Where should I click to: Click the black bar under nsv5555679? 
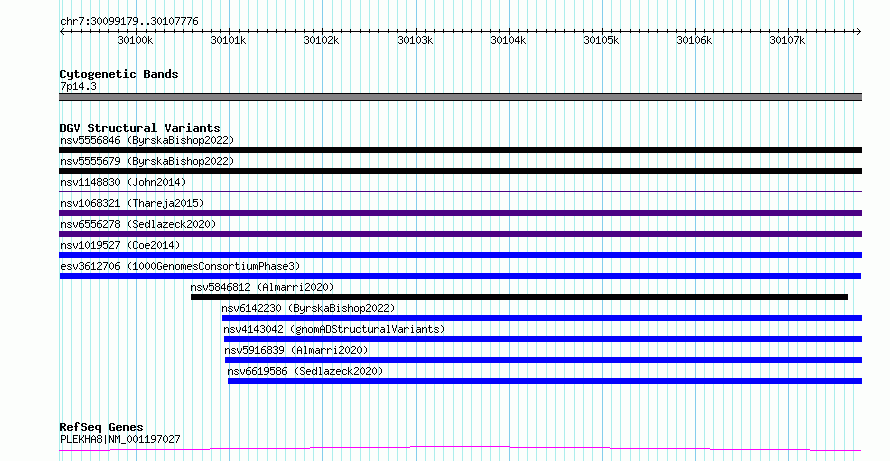click(x=460, y=171)
